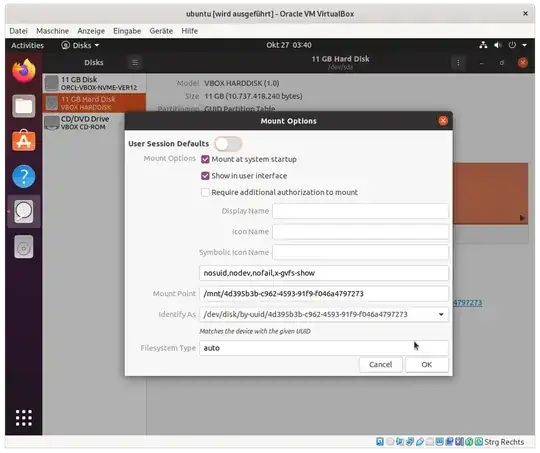Click the VirtualBox shared folders indicator
The width and height of the screenshot is (540, 453).
(429, 442)
